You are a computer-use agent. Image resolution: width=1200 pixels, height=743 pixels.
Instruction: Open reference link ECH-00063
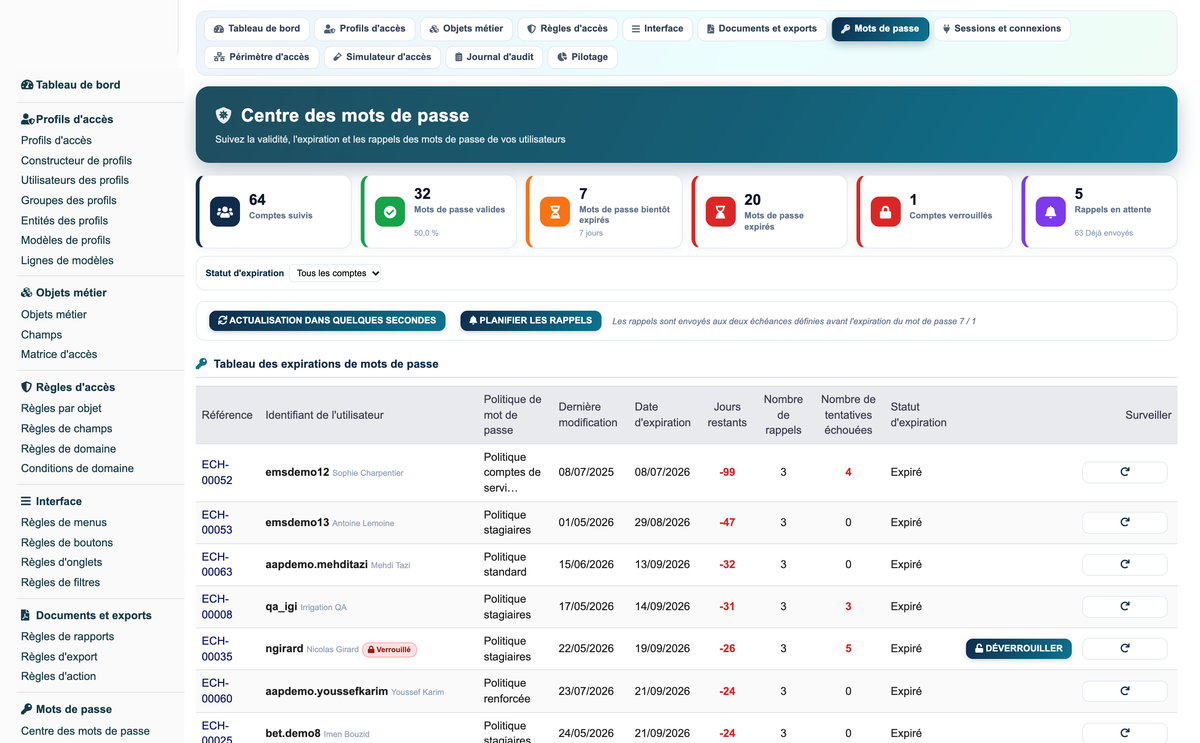click(217, 564)
